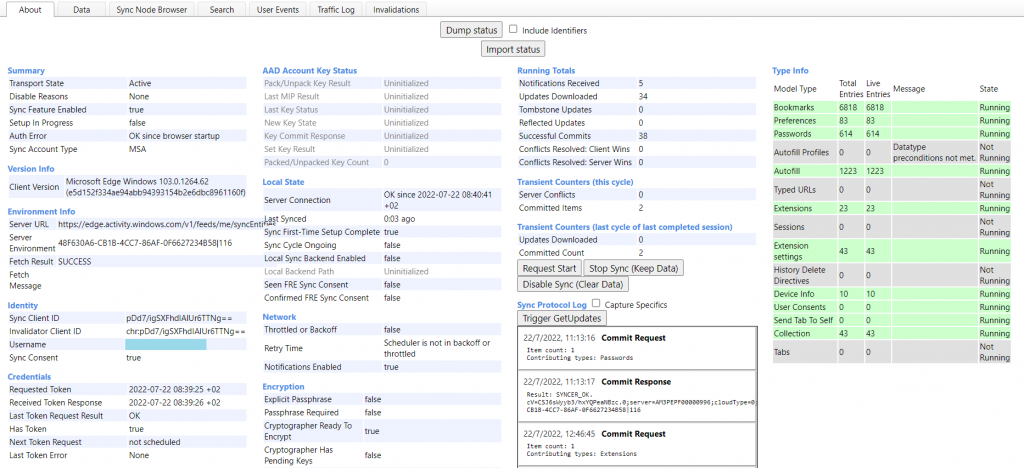Select the Send Tab To Self row

click(891, 320)
